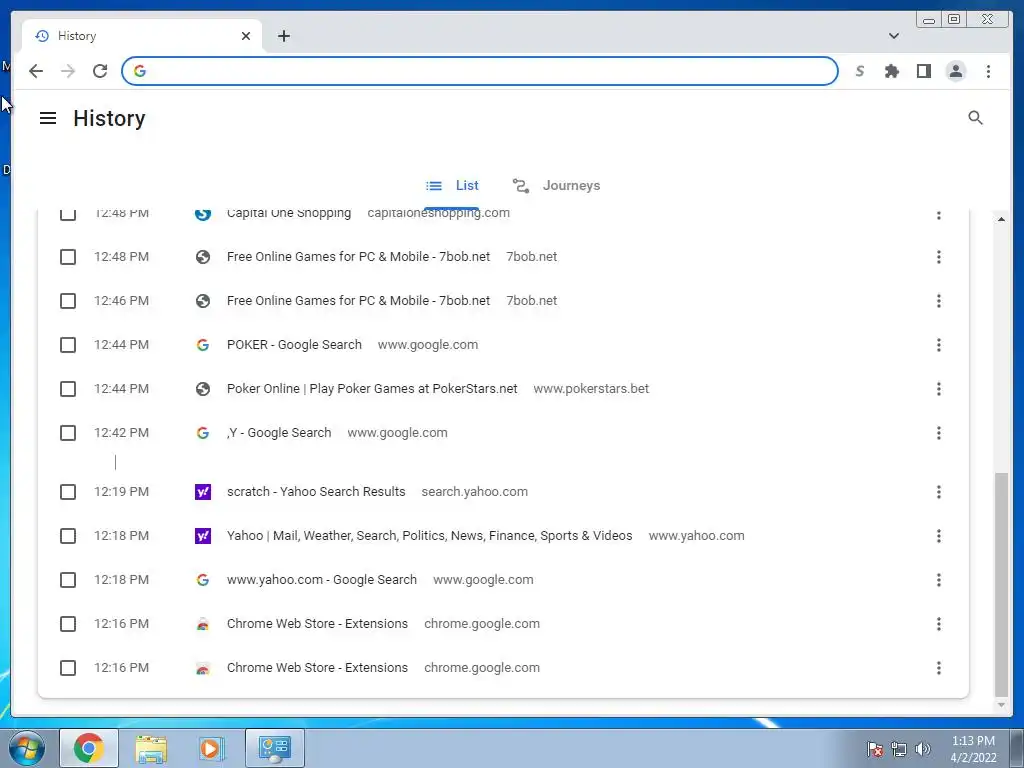Image resolution: width=1024 pixels, height=768 pixels.
Task: Open the History hamburger menu
Action: pyautogui.click(x=48, y=118)
